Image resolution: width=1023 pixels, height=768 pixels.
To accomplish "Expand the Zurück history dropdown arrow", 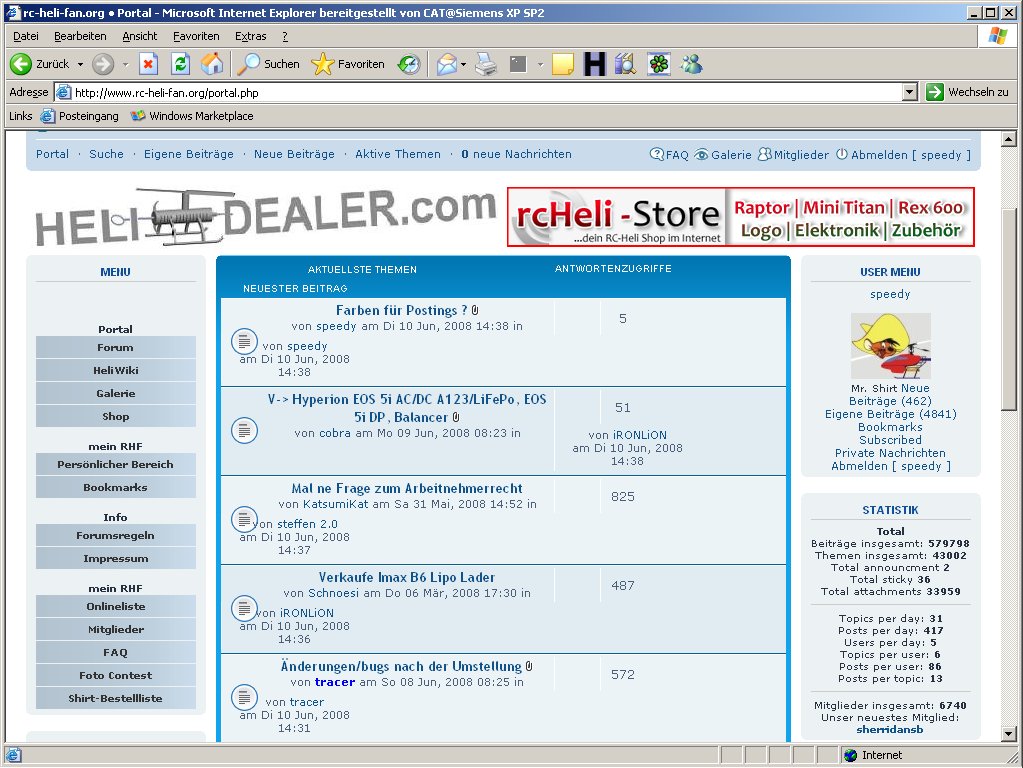I will pos(80,65).
